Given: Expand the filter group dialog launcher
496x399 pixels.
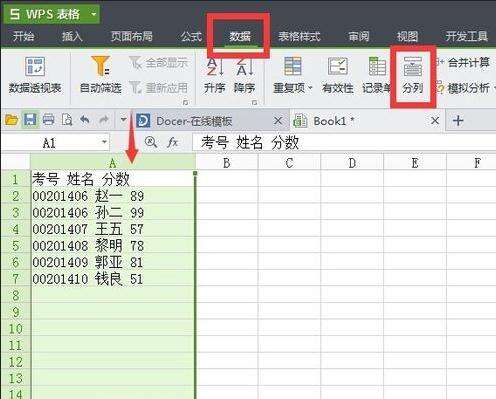Looking at the screenshot, I should 185,102.
